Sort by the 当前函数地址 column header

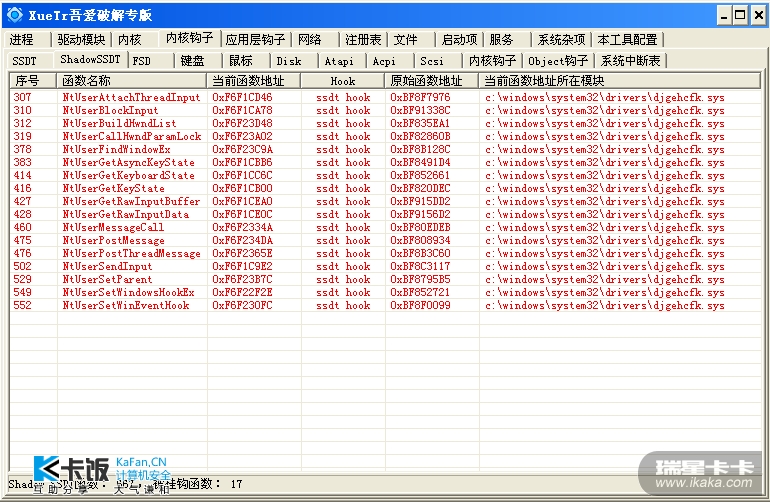[x=253, y=81]
